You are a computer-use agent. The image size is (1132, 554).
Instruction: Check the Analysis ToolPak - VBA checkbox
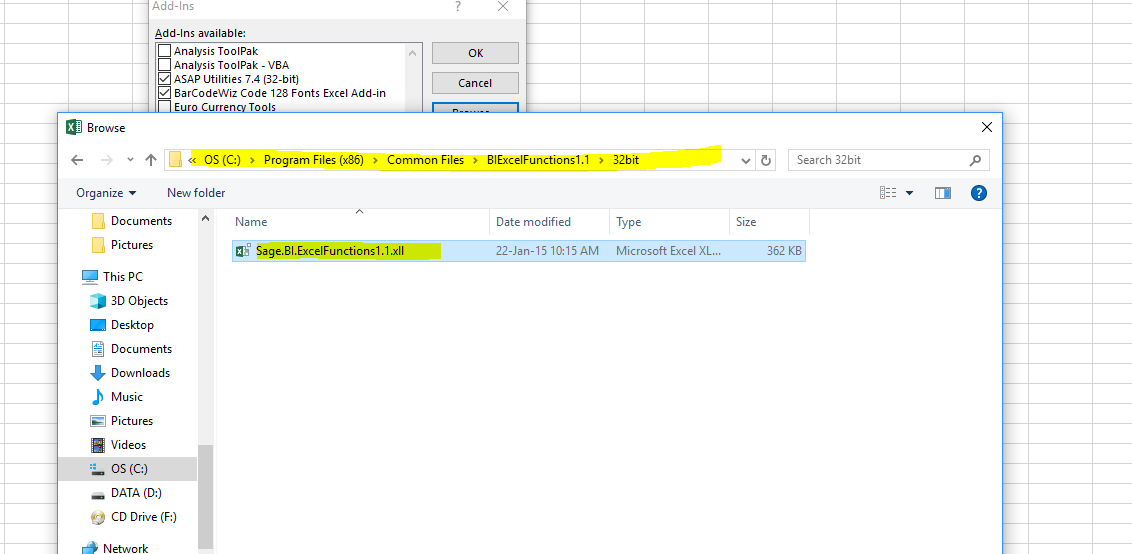point(165,65)
